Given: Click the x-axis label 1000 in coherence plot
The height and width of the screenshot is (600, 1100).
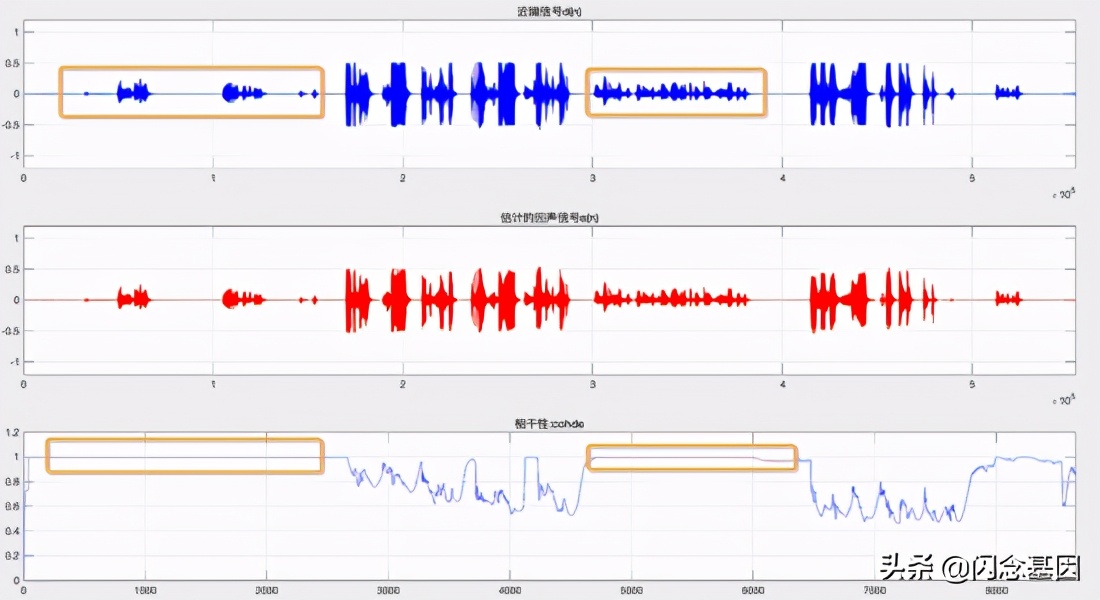Looking at the screenshot, I should pyautogui.click(x=145, y=591).
